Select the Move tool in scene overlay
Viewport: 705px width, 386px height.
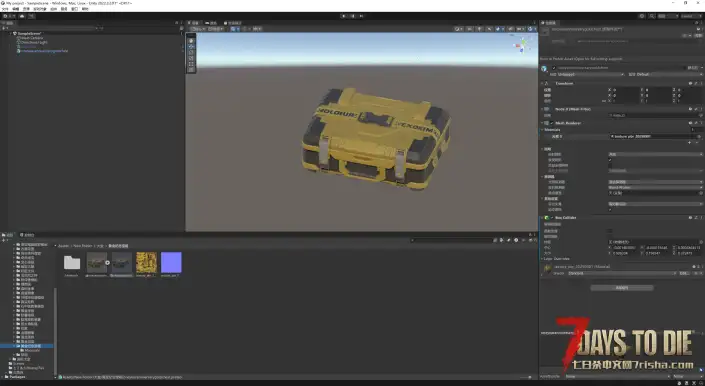point(191,47)
